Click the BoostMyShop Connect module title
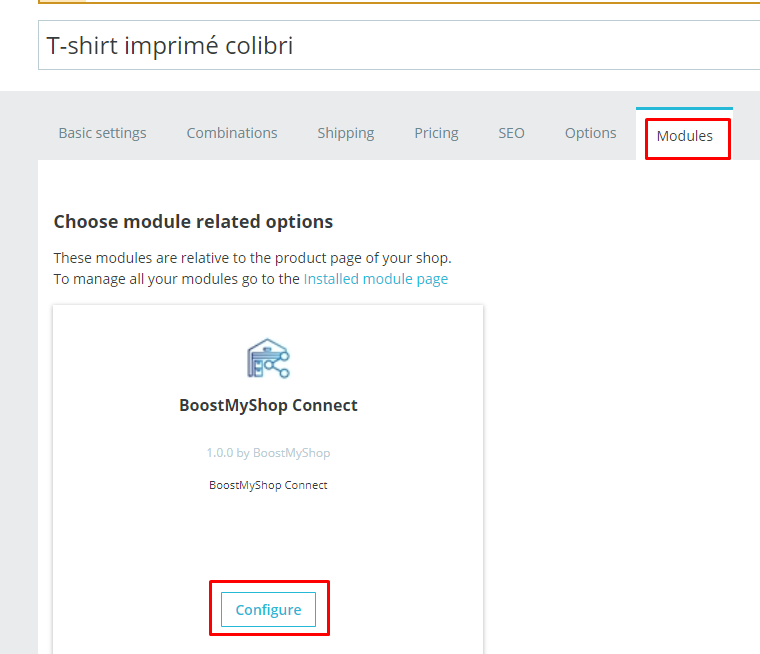Image resolution: width=760 pixels, height=654 pixels. click(x=268, y=405)
